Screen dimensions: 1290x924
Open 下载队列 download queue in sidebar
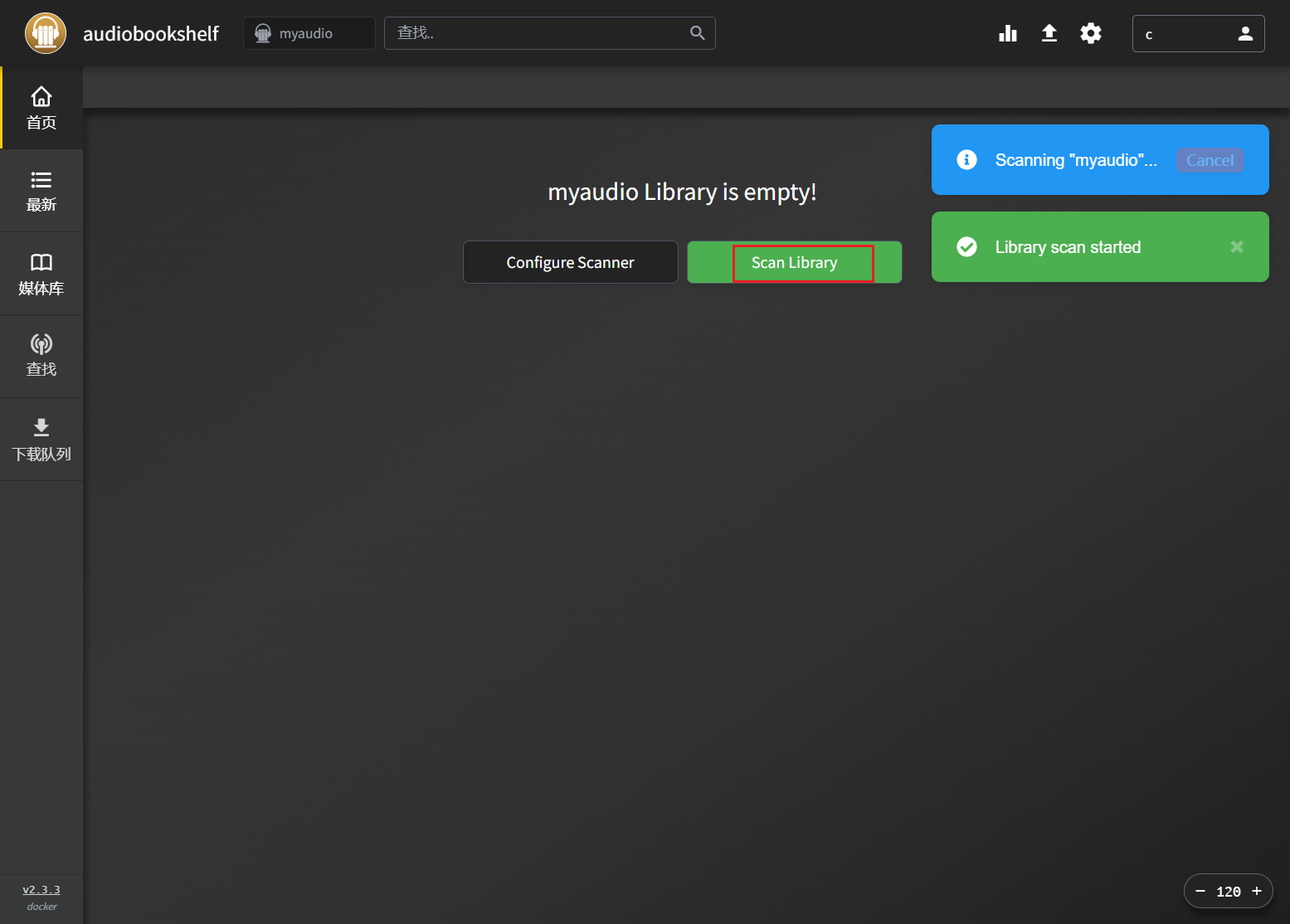click(41, 440)
